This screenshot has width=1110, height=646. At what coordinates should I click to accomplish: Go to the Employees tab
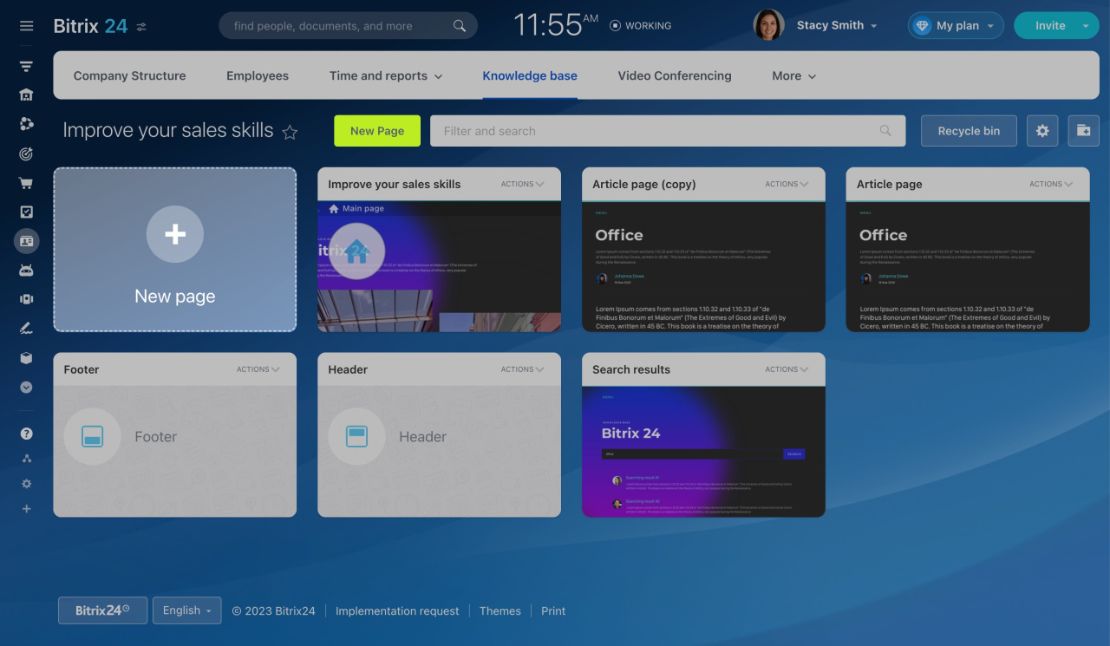pyautogui.click(x=258, y=76)
